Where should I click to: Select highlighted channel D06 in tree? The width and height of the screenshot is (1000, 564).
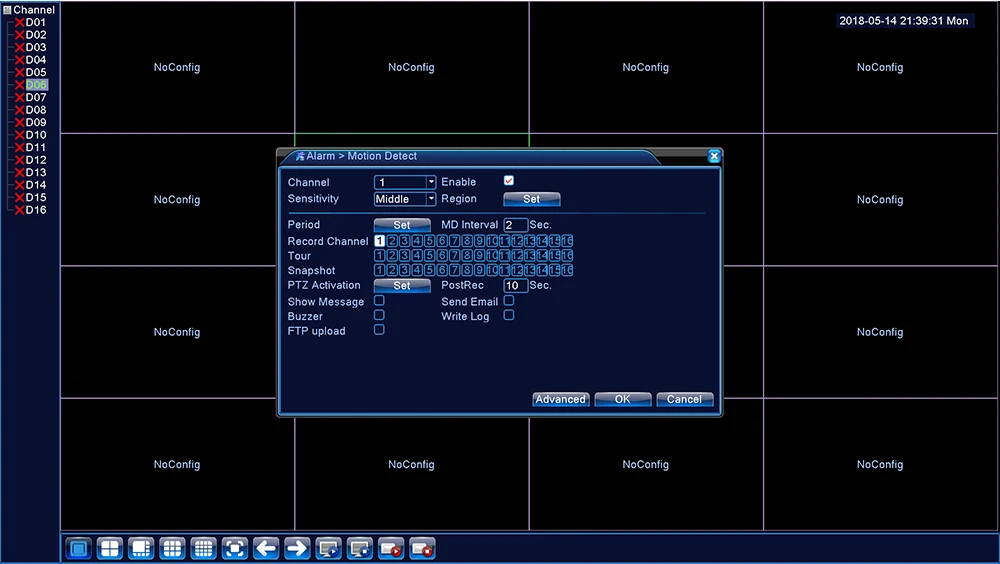coord(36,85)
